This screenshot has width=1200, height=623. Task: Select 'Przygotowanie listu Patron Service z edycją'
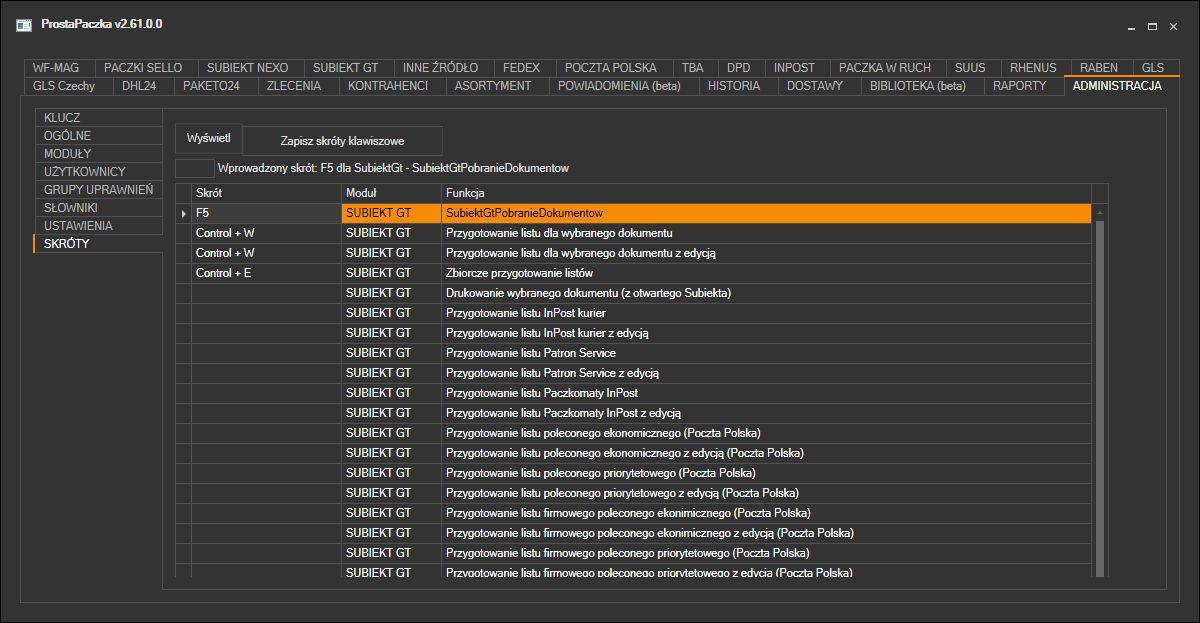pos(766,373)
